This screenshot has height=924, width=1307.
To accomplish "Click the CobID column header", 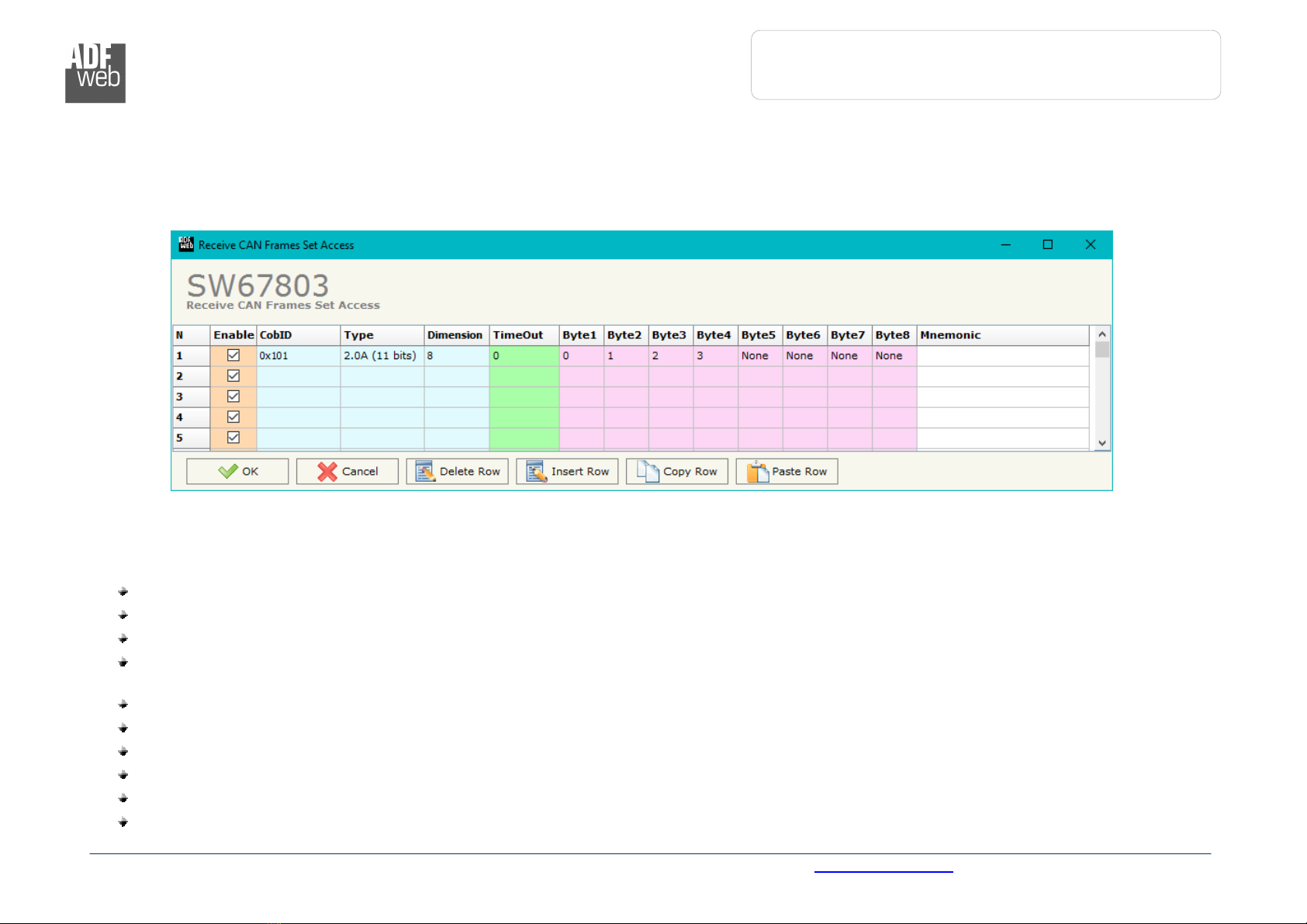I will 299,335.
